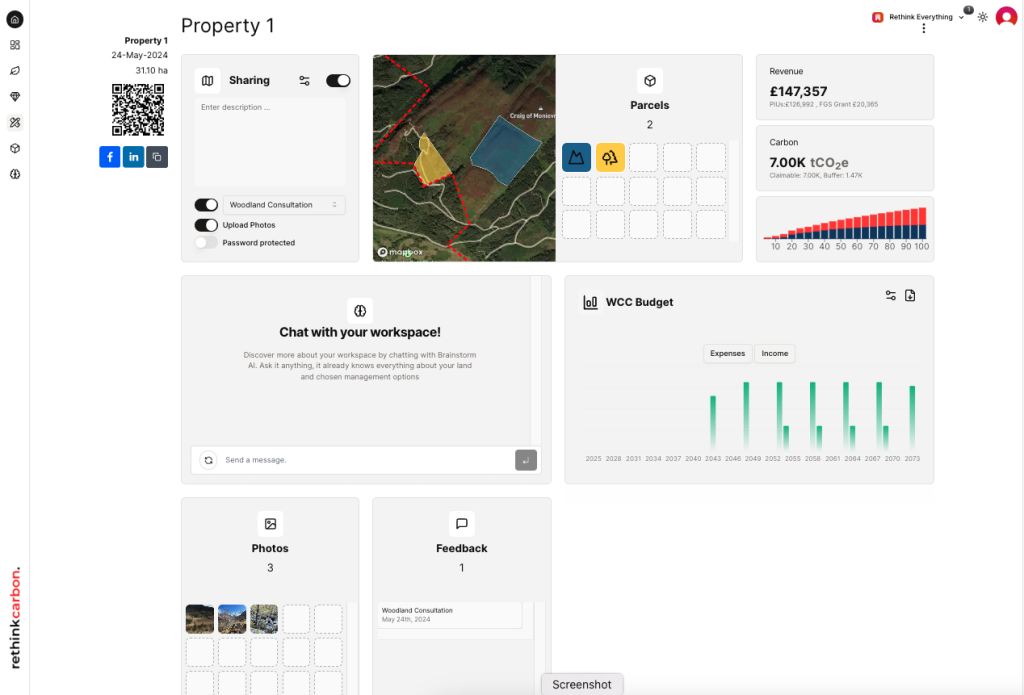Click the 24-May-2024 date text
Screen dimensions: 1024x695
139,56
